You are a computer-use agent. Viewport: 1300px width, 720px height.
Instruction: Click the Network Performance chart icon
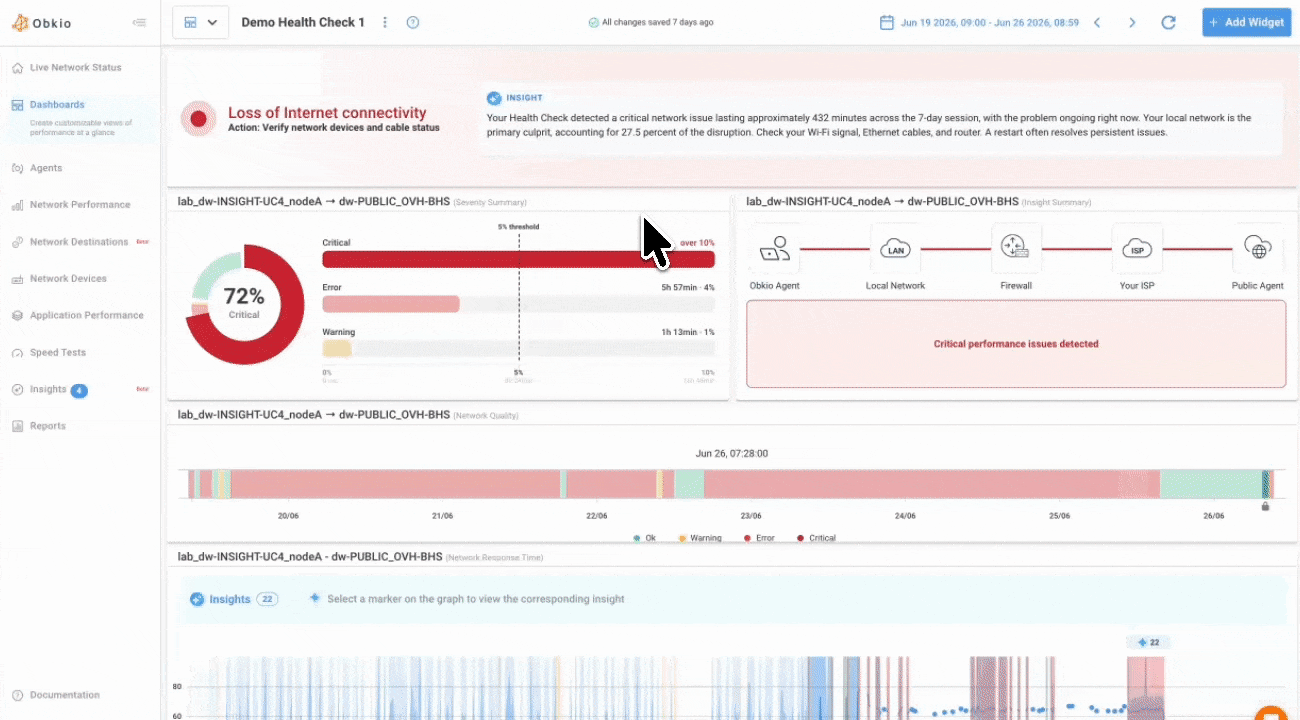point(17,205)
